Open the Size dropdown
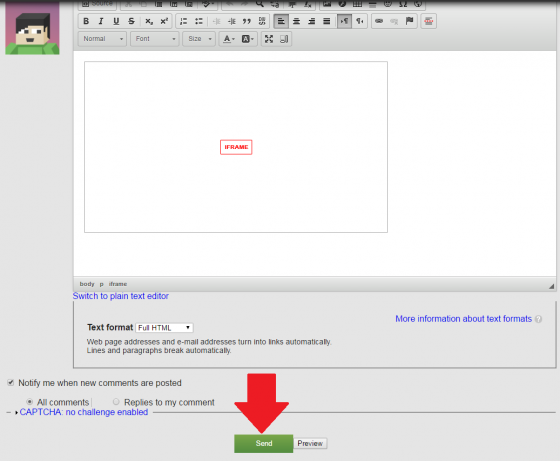Image resolution: width=560 pixels, height=461 pixels. pos(199,39)
